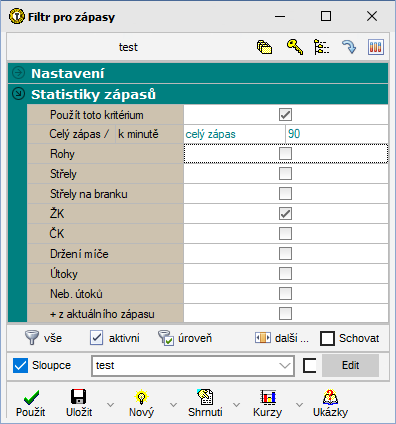Enable the Držení míče checkbox

click(x=285, y=254)
